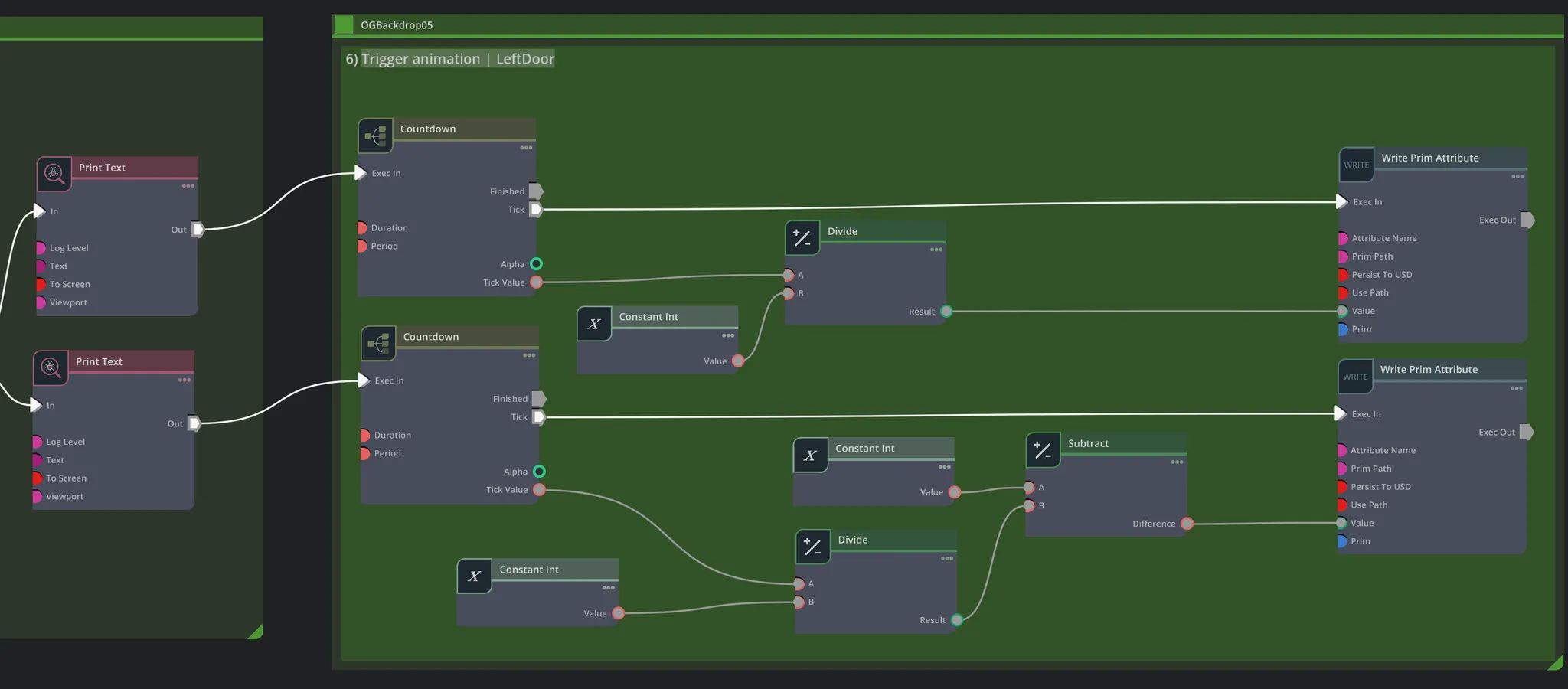
Task: Expand the upper Countdown node options dots
Action: pos(526,148)
